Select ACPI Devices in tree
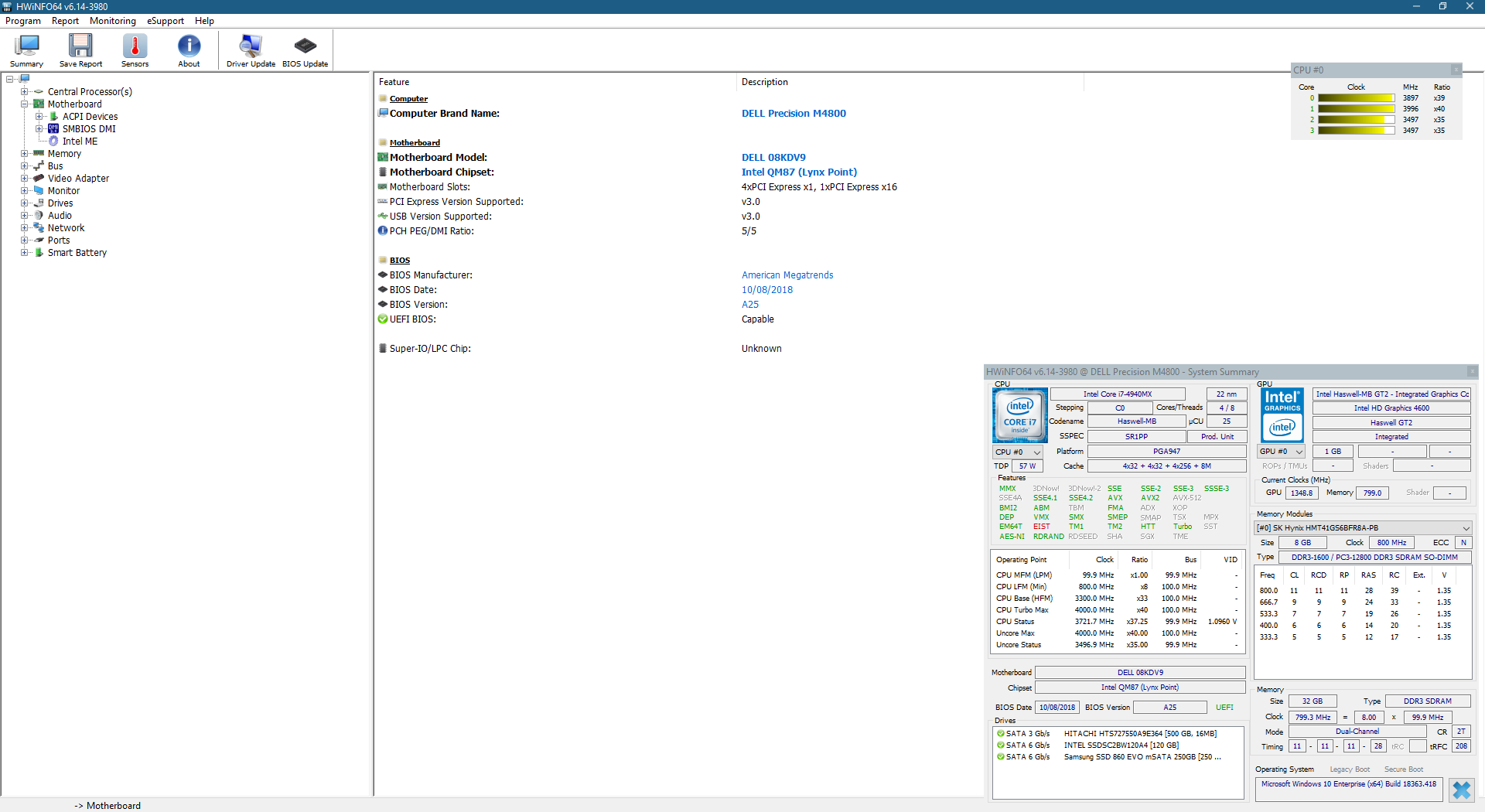Image resolution: width=1485 pixels, height=812 pixels. coord(90,117)
